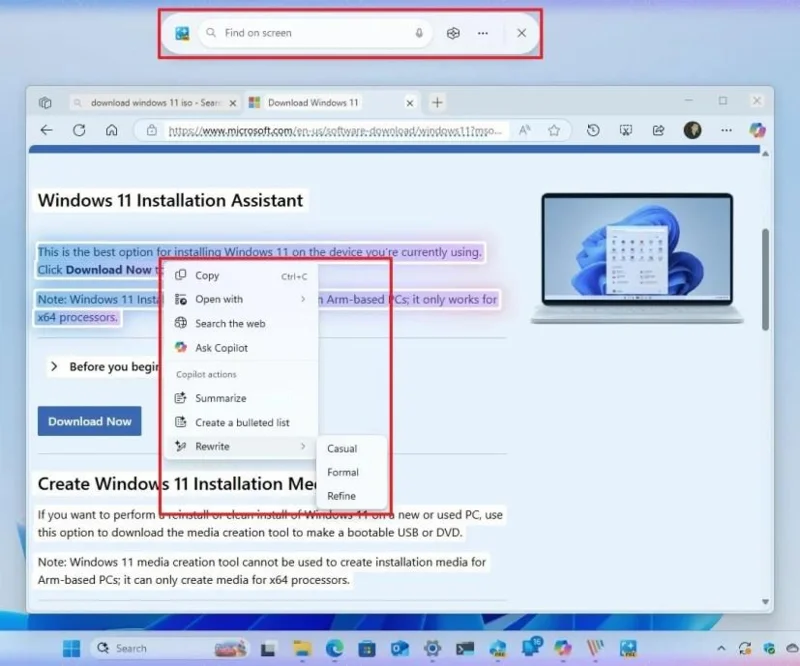The width and height of the screenshot is (800, 666).
Task: Click Windows Security icon in system tray
Action: [x=769, y=649]
